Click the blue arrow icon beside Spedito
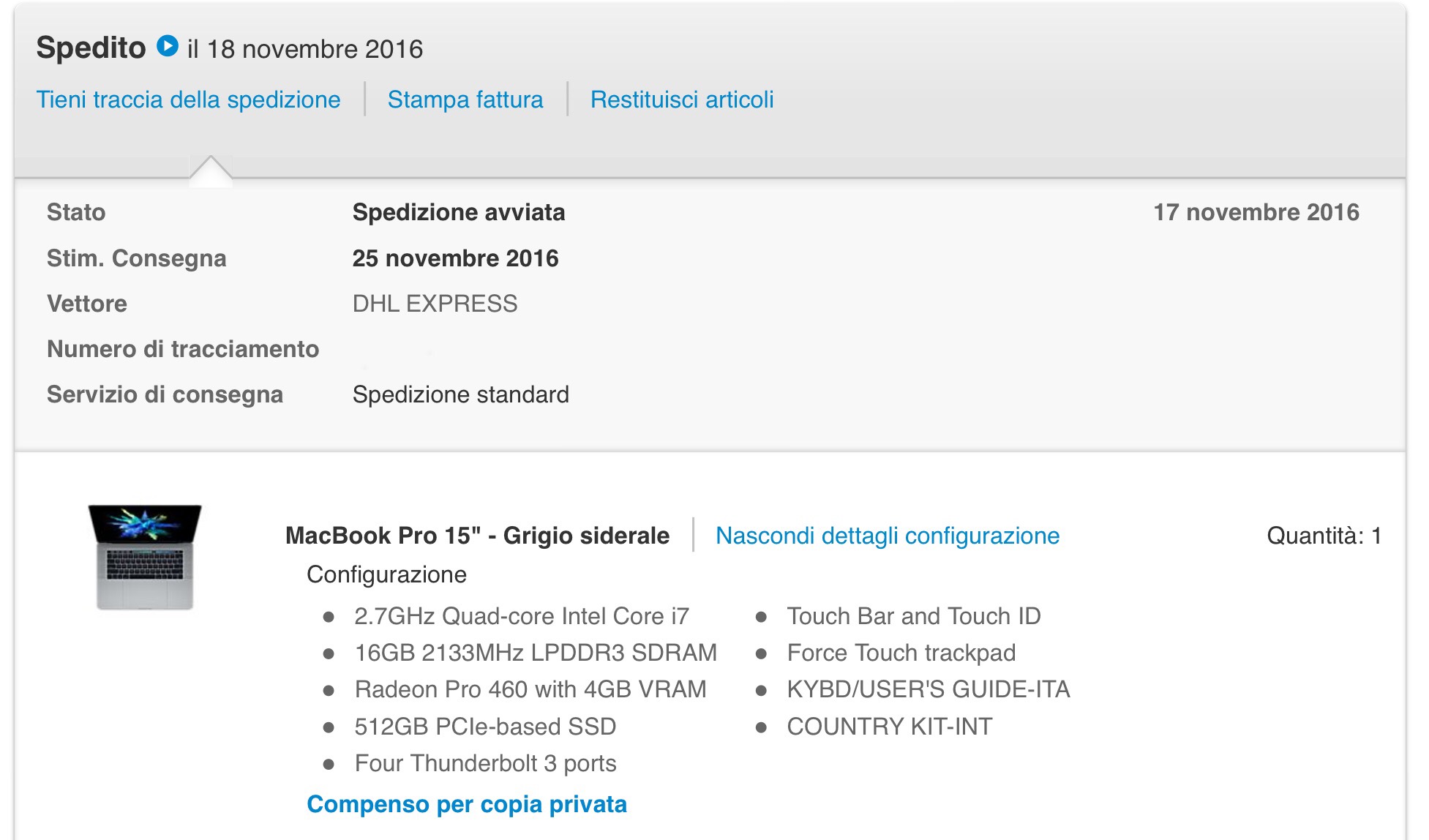 coord(168,46)
